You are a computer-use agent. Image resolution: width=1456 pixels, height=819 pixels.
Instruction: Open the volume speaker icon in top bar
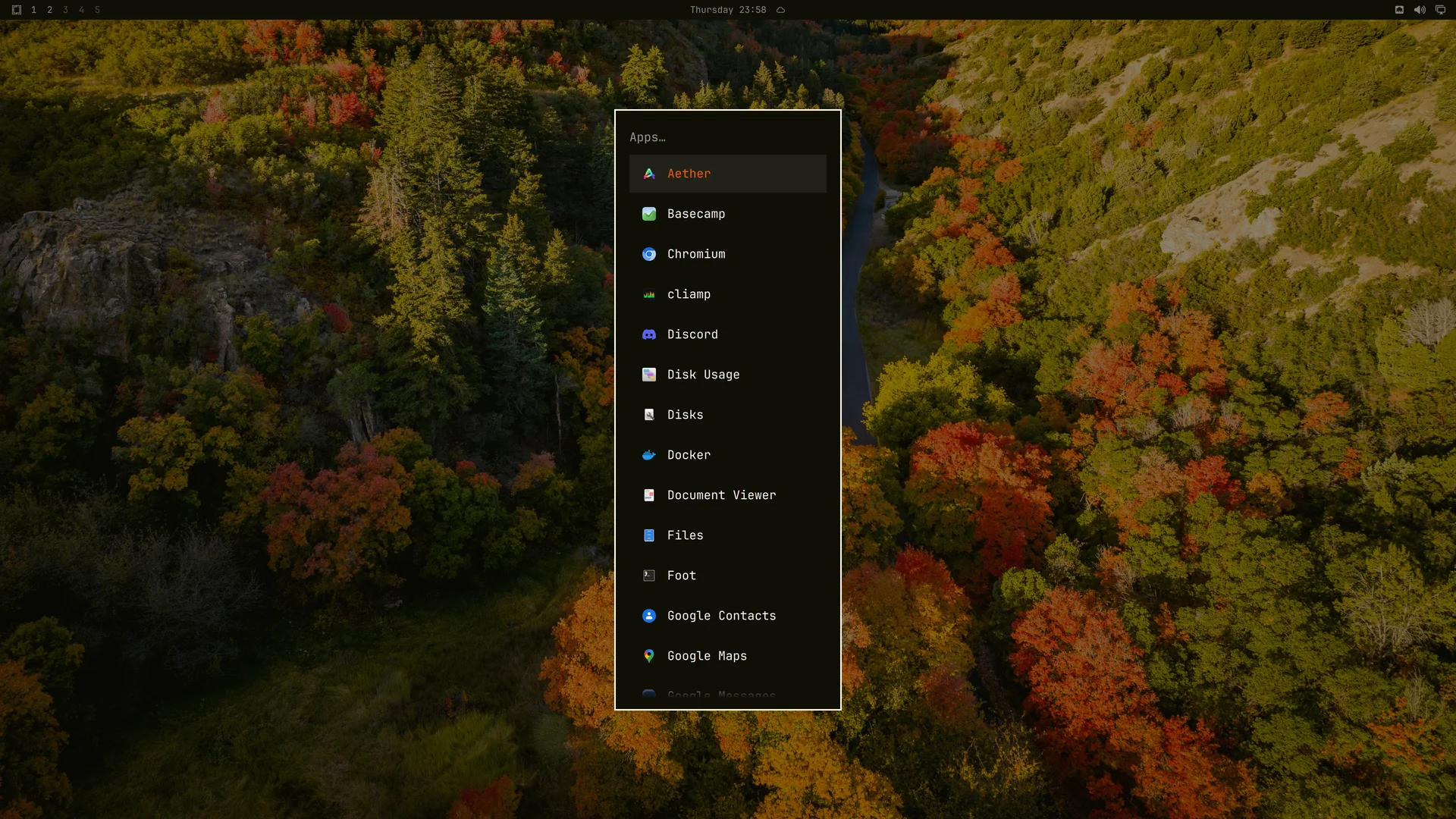tap(1420, 10)
